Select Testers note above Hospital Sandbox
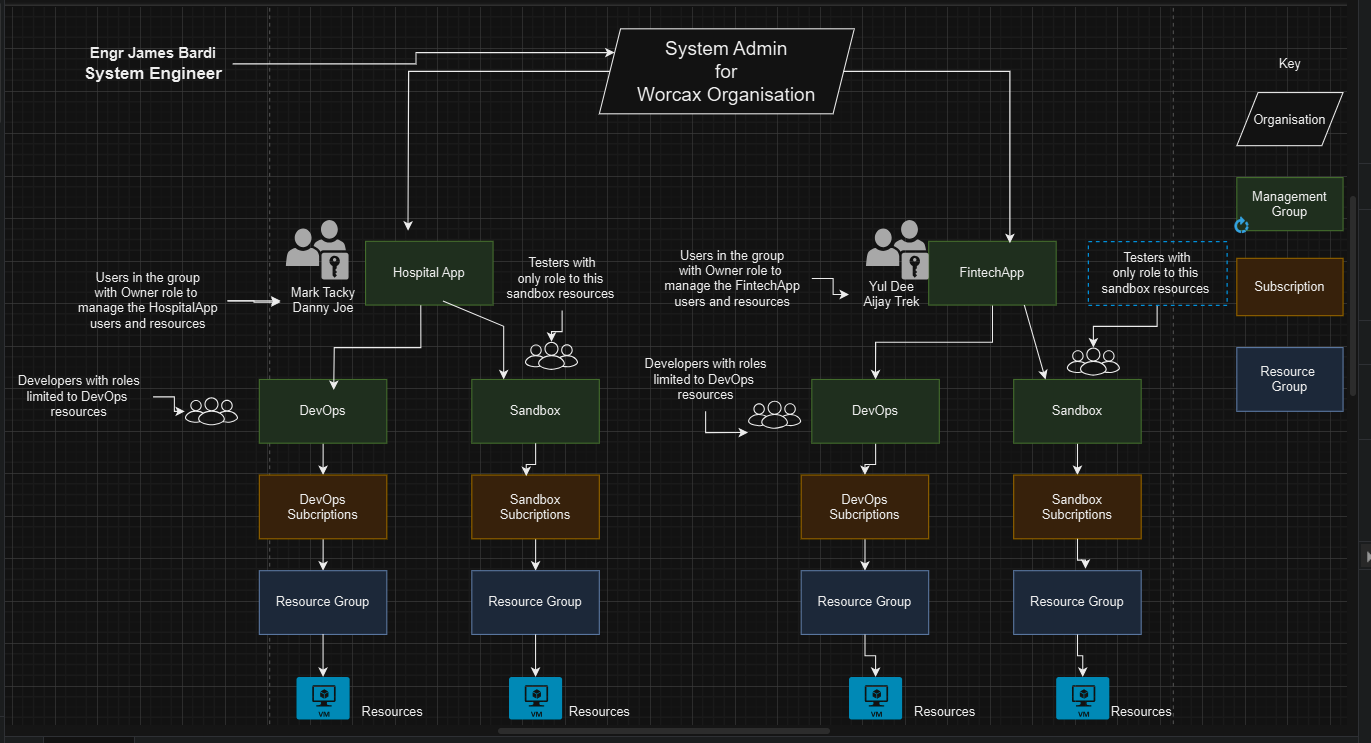Viewport: 1371px width, 743px height. [x=560, y=278]
